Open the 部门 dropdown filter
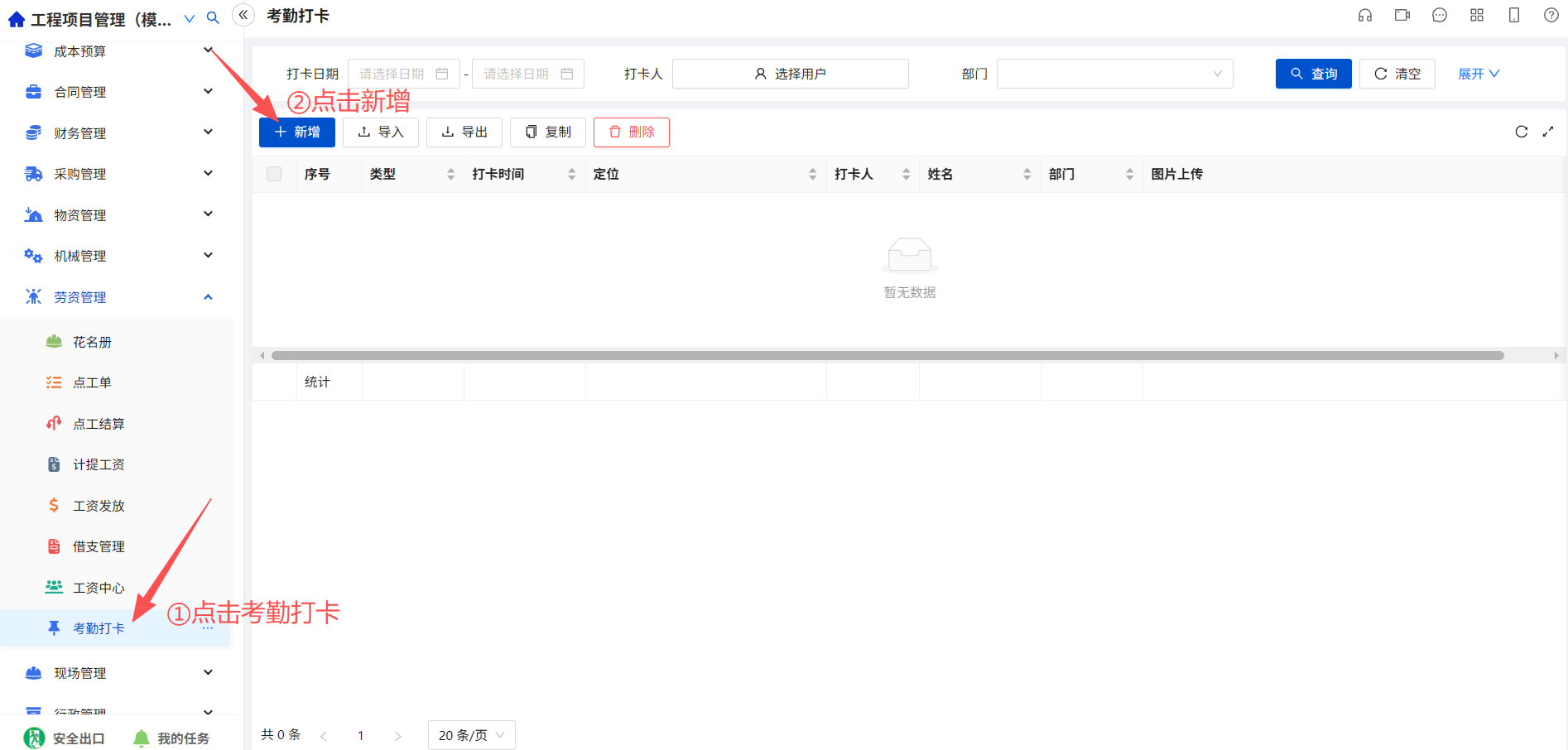Viewport: 1568px width, 750px height. (1115, 74)
